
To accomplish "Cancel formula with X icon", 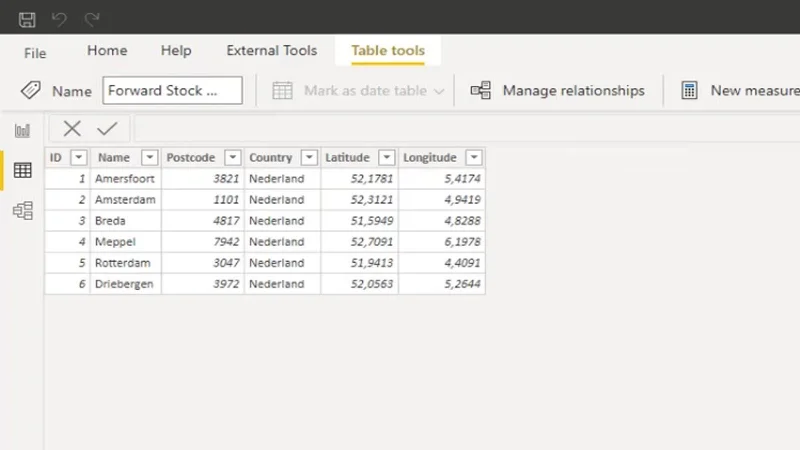I will pos(72,129).
